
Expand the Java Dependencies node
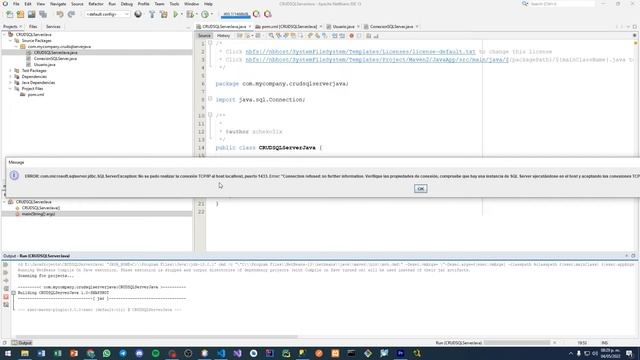pyautogui.click(x=10, y=83)
